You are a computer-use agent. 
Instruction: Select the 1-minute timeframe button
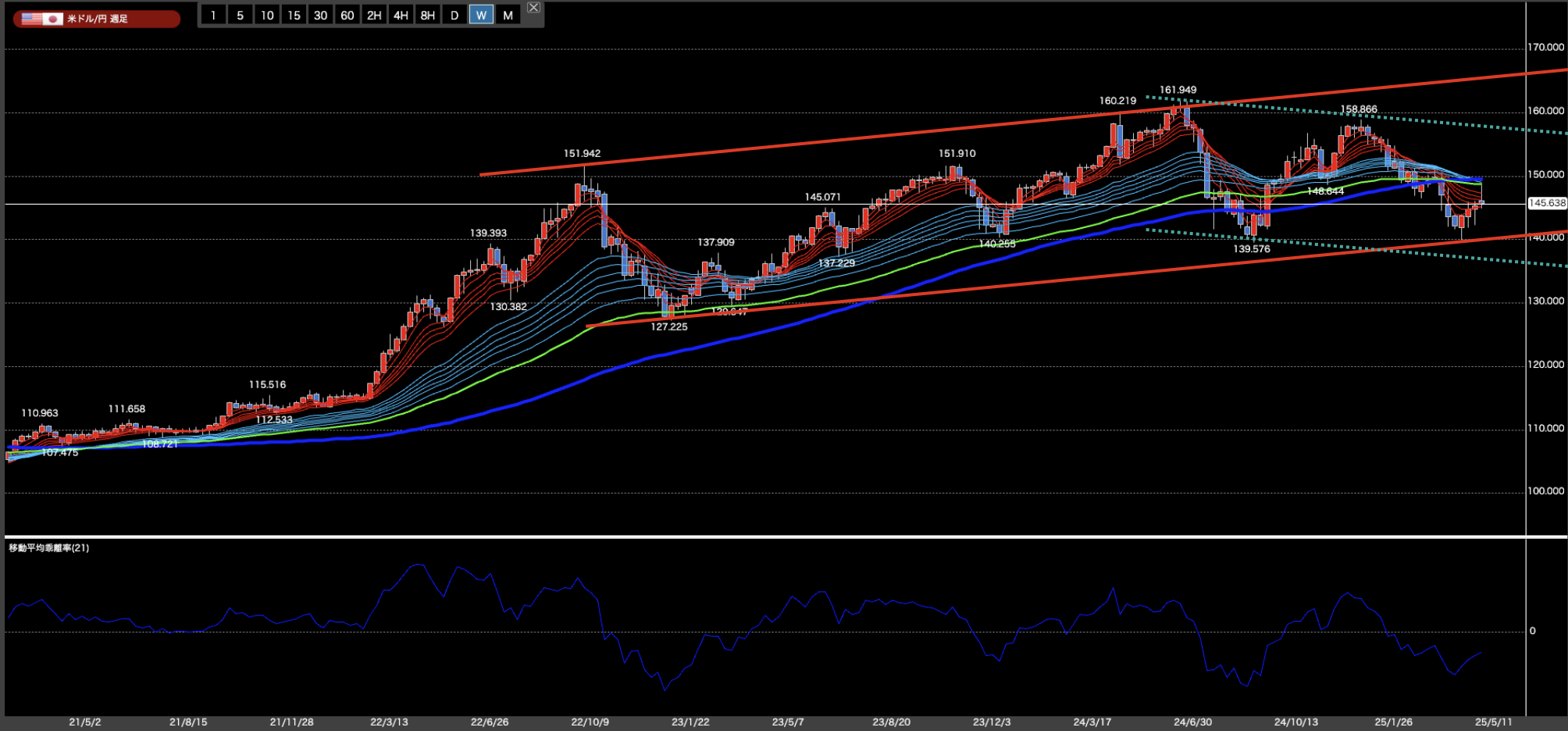click(x=213, y=15)
